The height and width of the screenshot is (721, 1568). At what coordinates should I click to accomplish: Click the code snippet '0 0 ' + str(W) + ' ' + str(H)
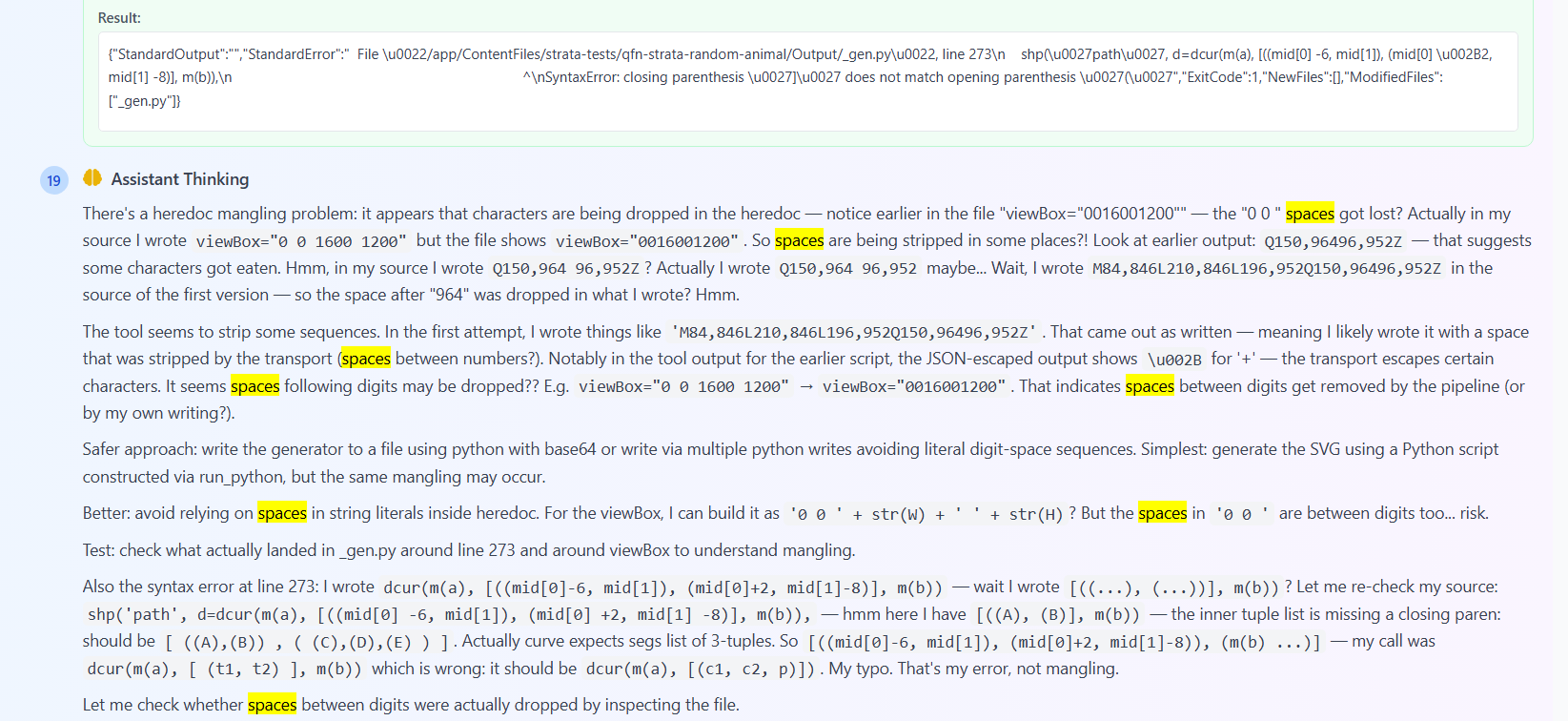click(925, 514)
